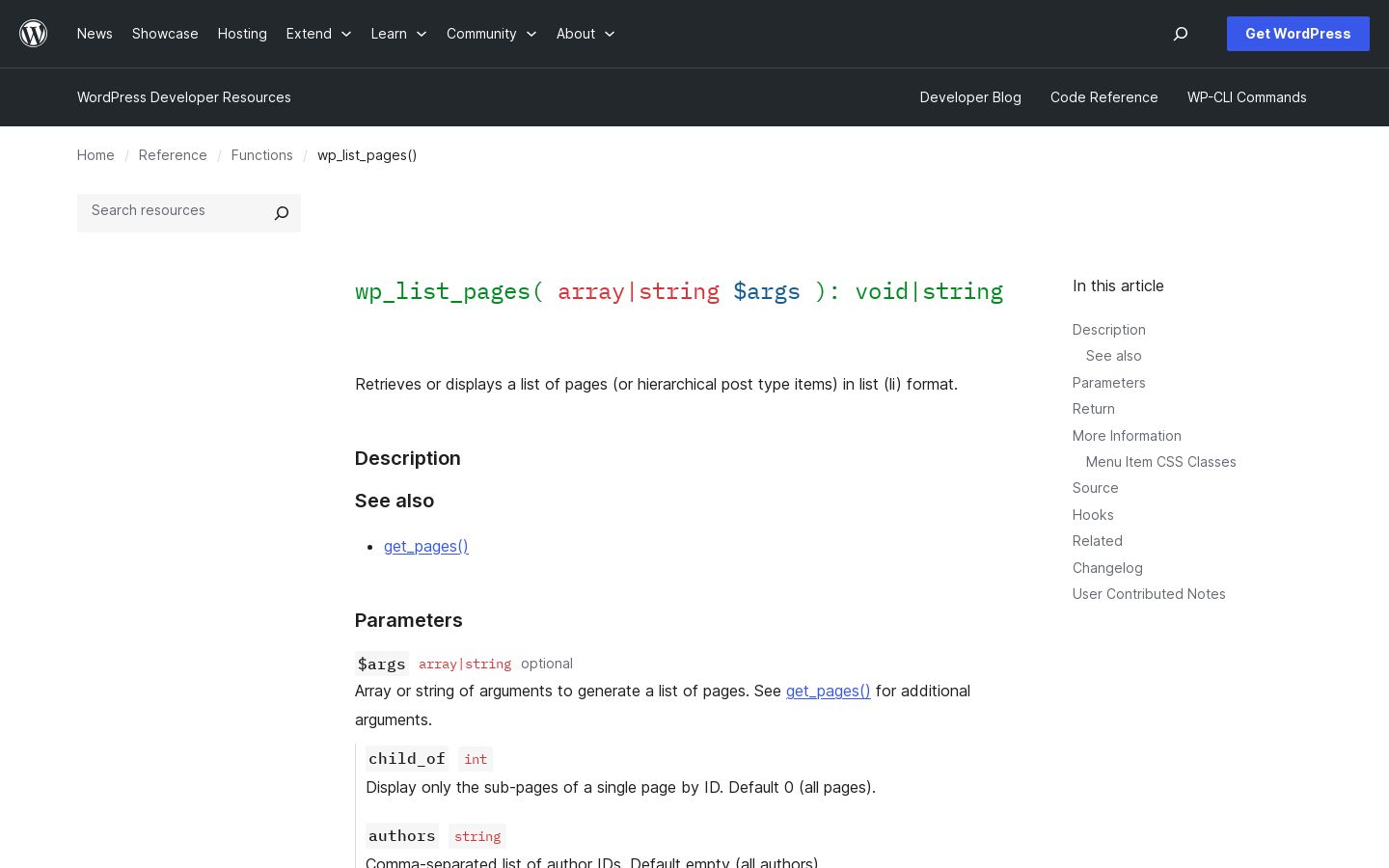Open the Hosting menu item
Viewport: 1389px width, 868px height.
[242, 34]
